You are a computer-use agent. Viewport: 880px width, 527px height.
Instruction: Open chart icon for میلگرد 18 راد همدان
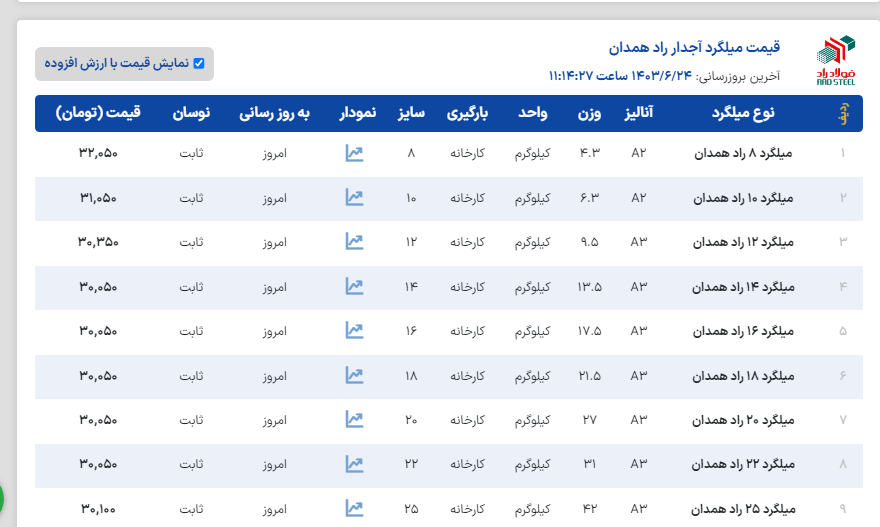point(353,375)
